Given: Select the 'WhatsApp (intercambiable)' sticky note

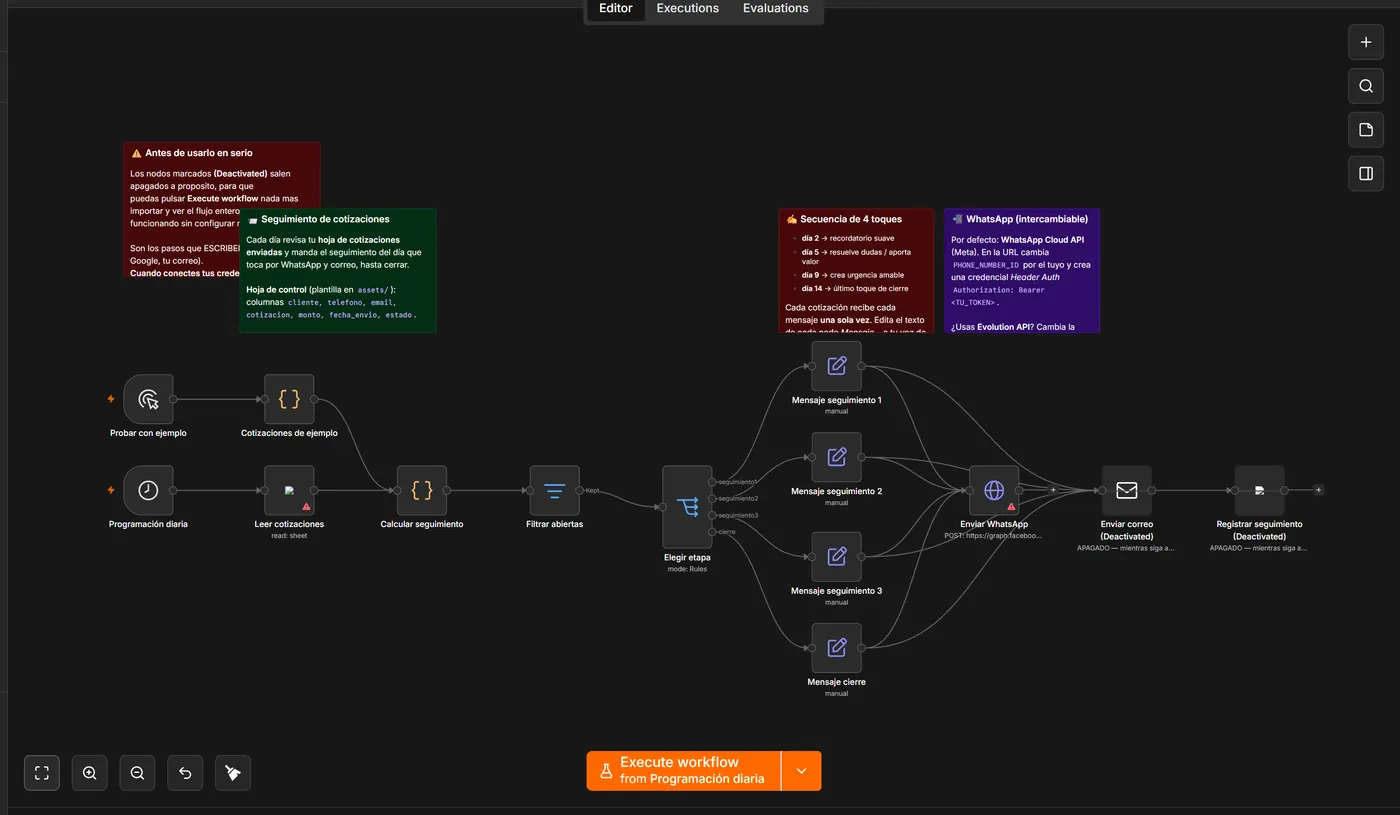Looking at the screenshot, I should click(x=1022, y=270).
